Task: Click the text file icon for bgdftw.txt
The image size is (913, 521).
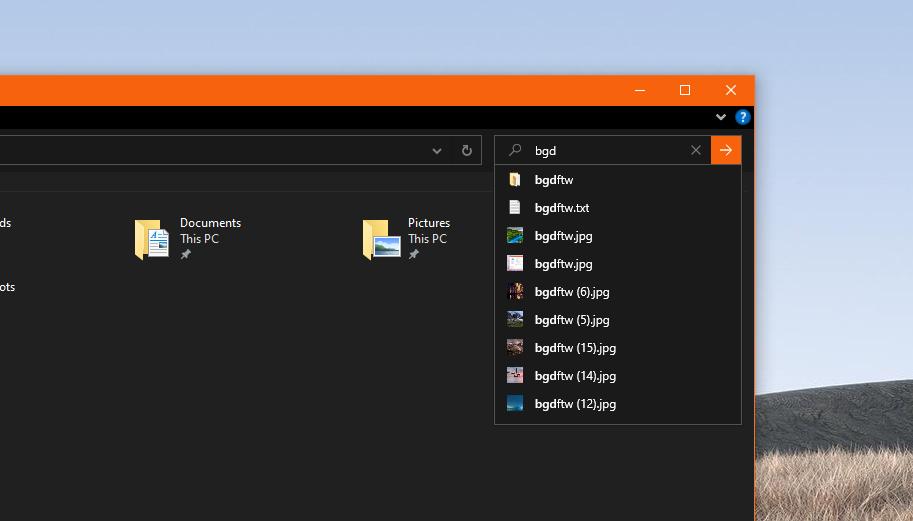Action: pos(515,207)
